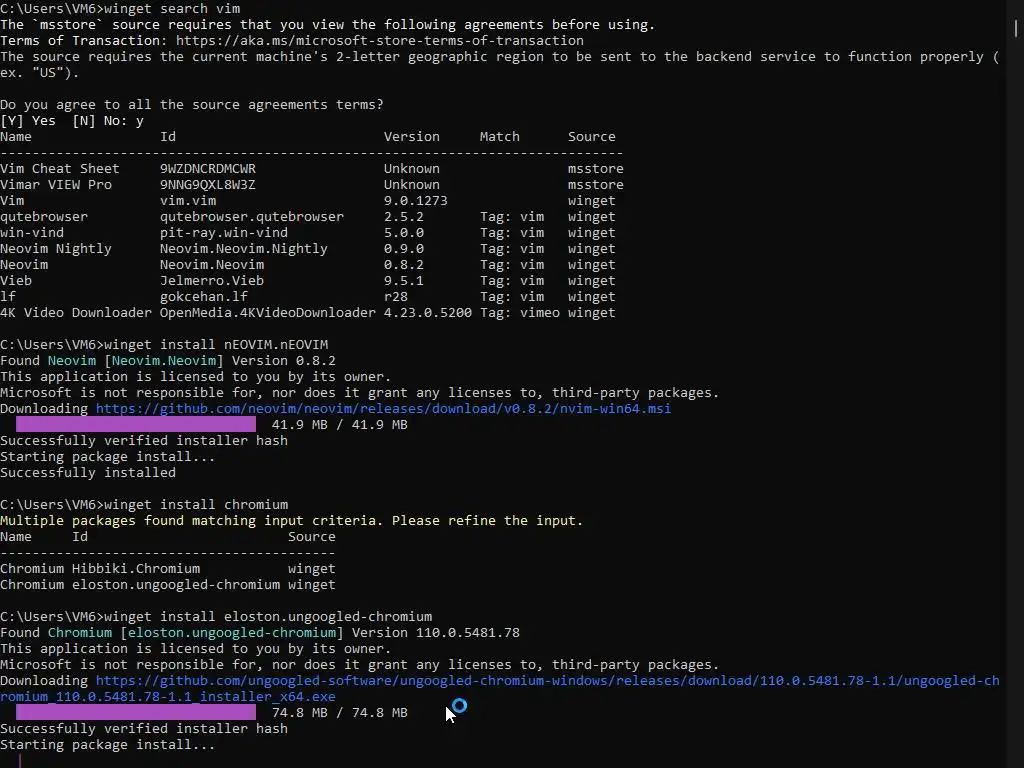Click the 'winget install chromium' command
The width and height of the screenshot is (1024, 768).
pos(196,505)
